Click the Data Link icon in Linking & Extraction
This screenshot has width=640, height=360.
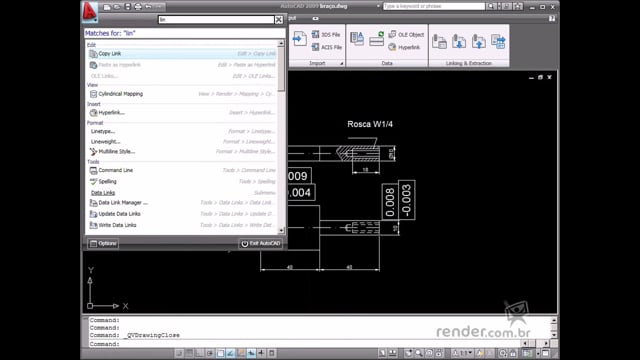click(439, 41)
